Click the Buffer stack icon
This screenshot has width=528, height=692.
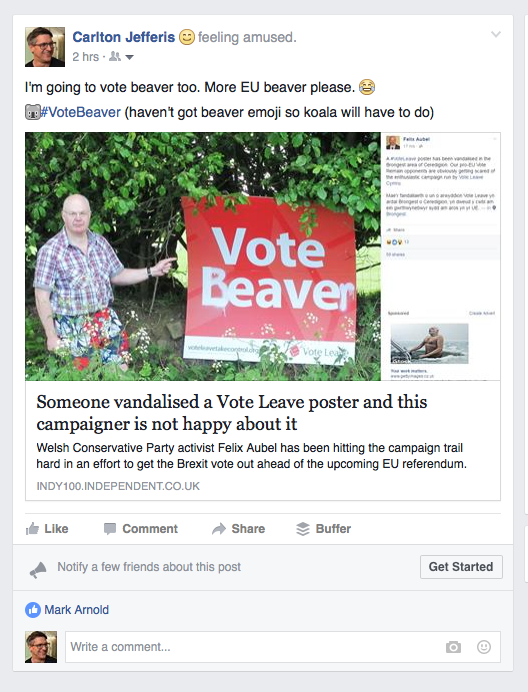[x=303, y=529]
